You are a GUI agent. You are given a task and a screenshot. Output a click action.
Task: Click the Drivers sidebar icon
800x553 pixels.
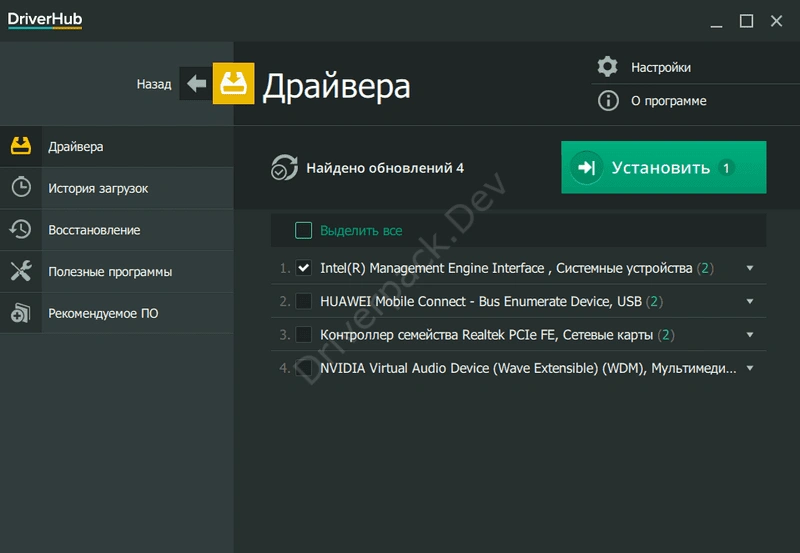click(21, 146)
